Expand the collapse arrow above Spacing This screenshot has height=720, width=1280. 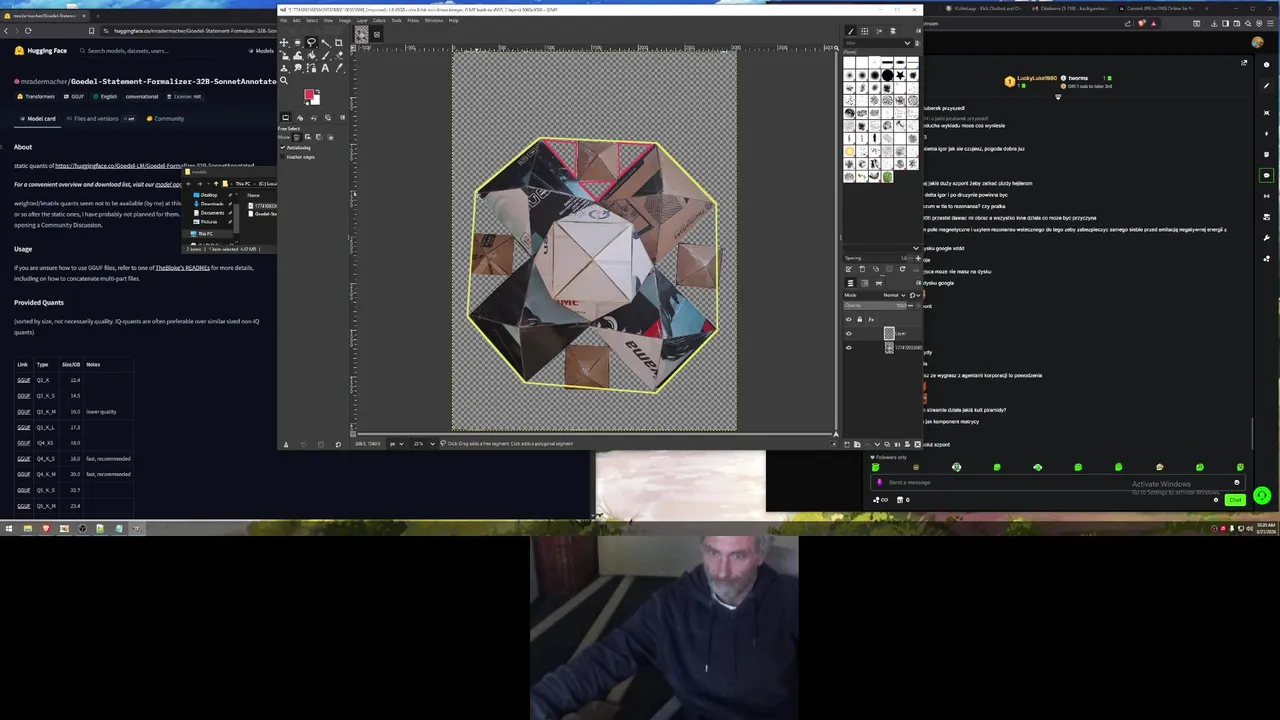(x=916, y=248)
